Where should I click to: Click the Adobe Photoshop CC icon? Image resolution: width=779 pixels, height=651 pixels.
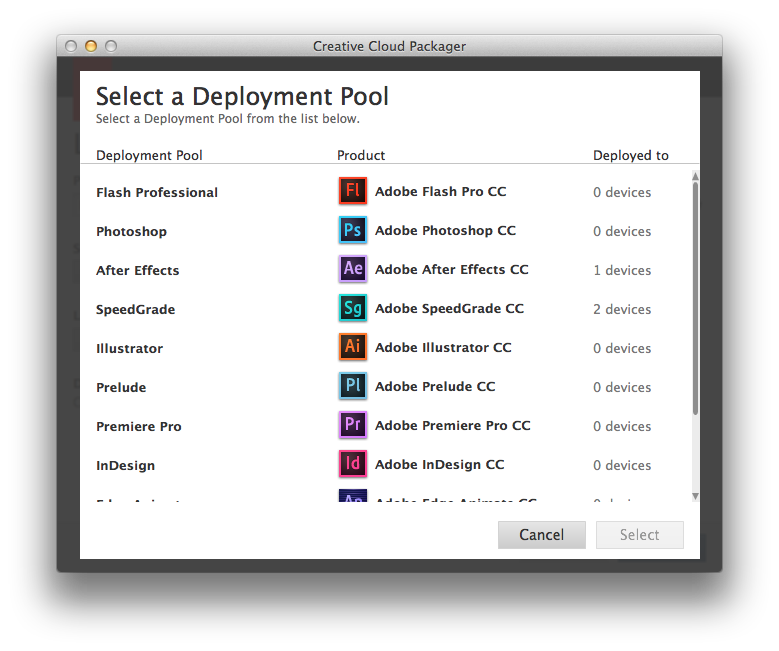click(x=353, y=230)
